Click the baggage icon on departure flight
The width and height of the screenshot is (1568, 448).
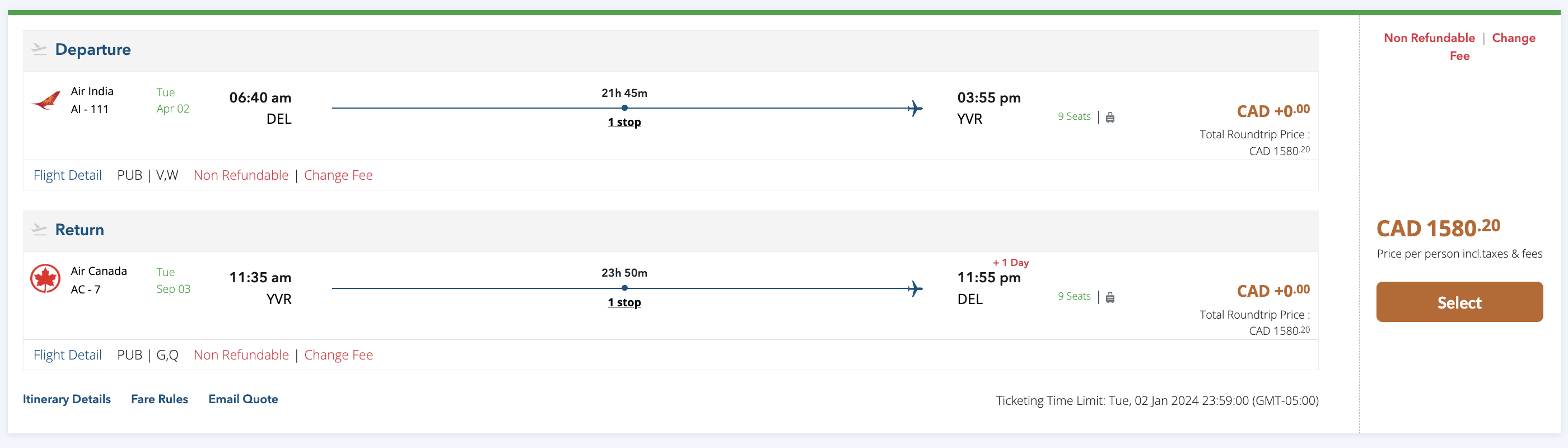pos(1110,118)
